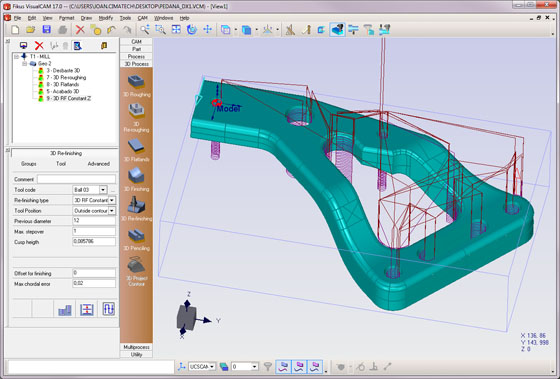Click the 3D Finishing process icon

(136, 176)
